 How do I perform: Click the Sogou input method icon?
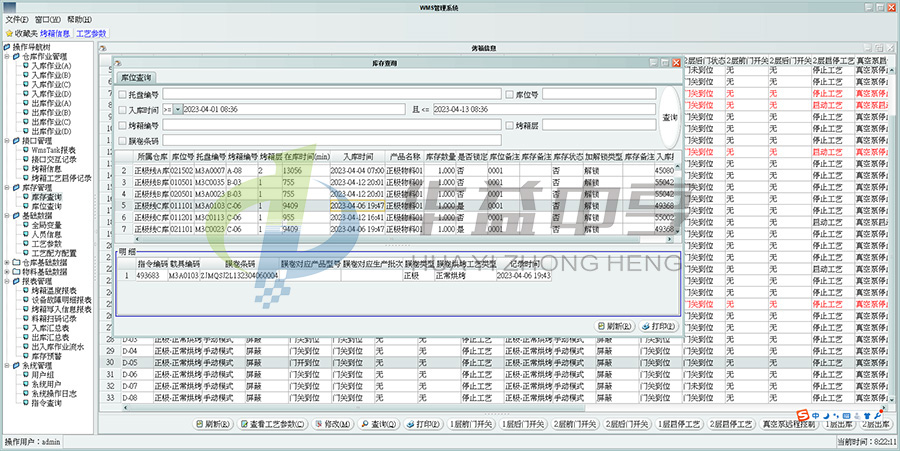(802, 414)
